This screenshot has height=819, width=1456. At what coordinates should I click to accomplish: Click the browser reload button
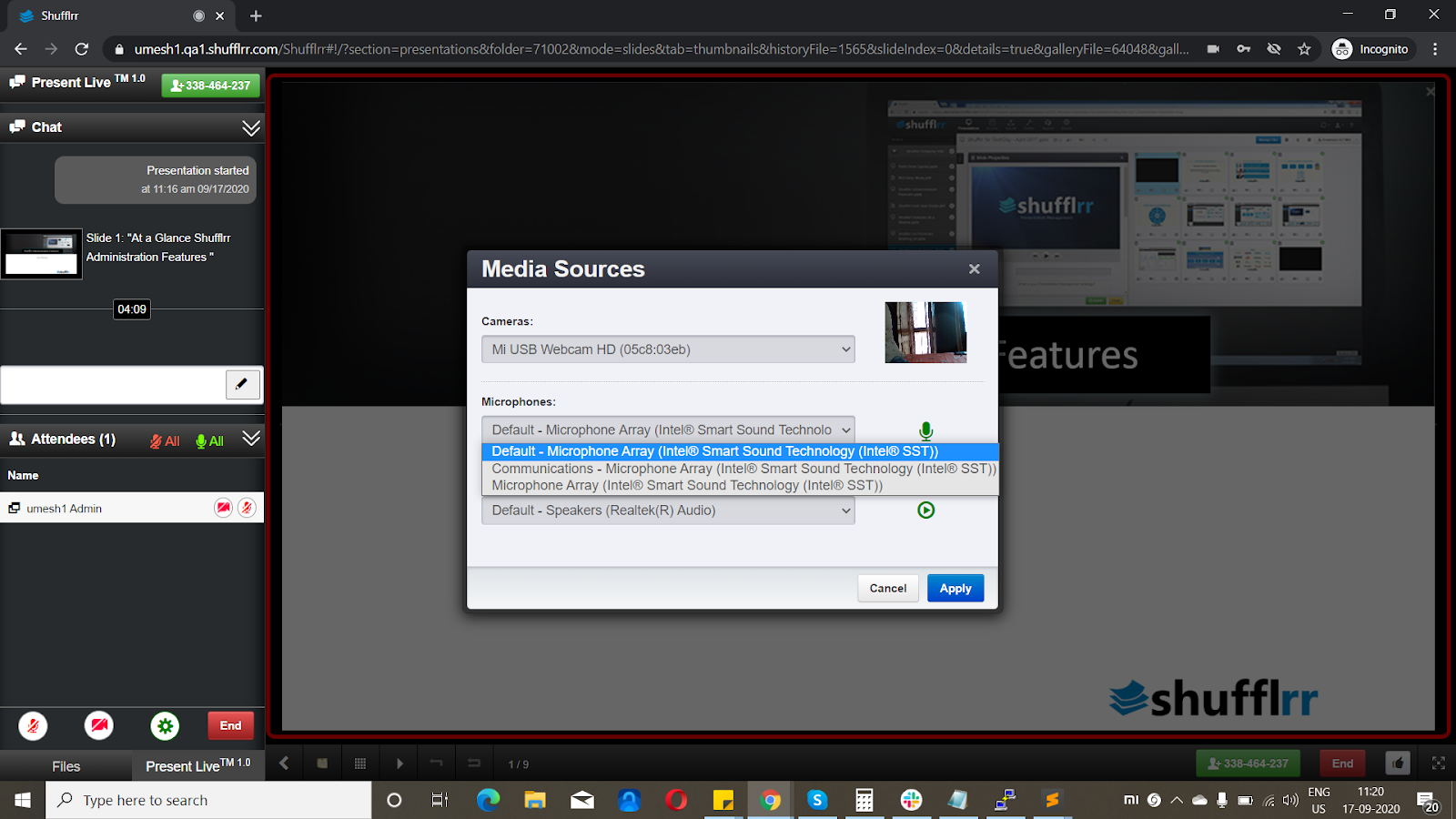[x=82, y=49]
